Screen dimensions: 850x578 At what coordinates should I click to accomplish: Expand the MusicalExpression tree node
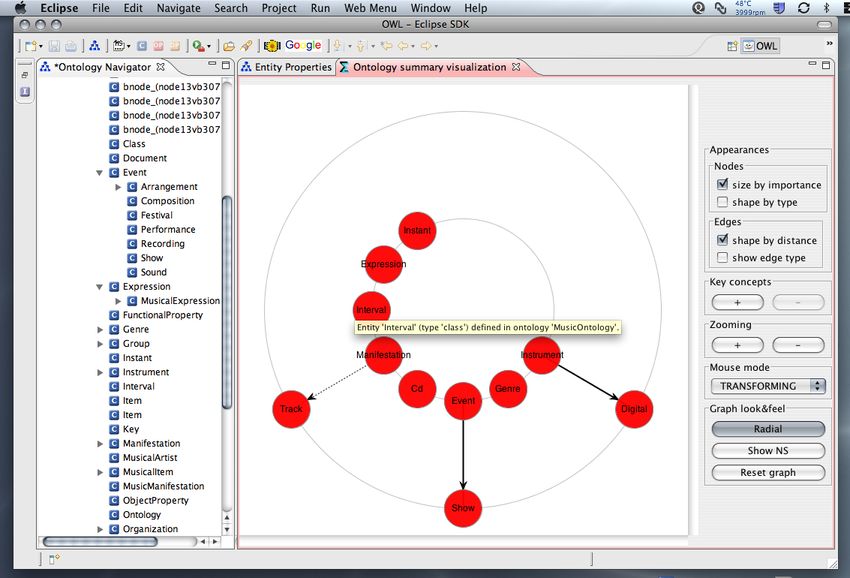(118, 301)
